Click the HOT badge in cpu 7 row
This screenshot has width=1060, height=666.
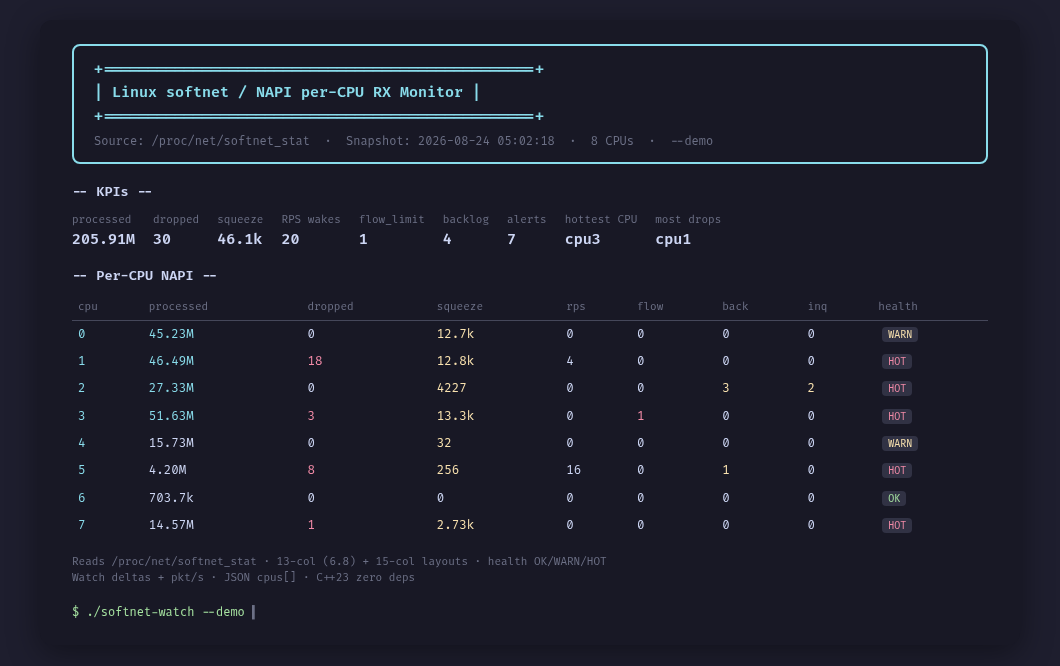897,525
